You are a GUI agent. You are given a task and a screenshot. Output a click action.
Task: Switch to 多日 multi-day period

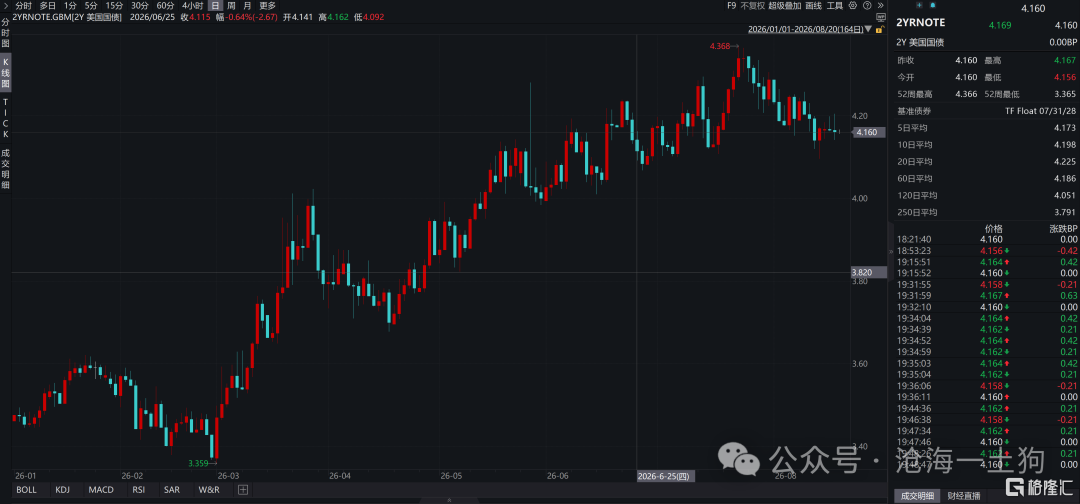[48, 6]
